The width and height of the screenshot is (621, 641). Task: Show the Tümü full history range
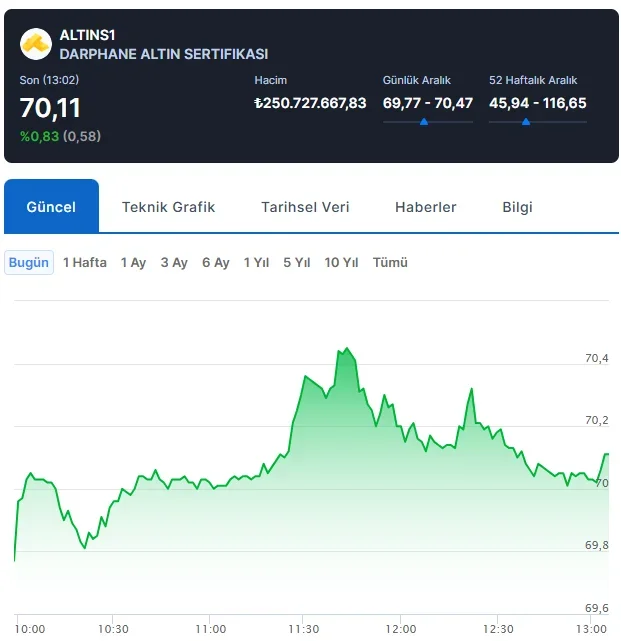point(390,262)
